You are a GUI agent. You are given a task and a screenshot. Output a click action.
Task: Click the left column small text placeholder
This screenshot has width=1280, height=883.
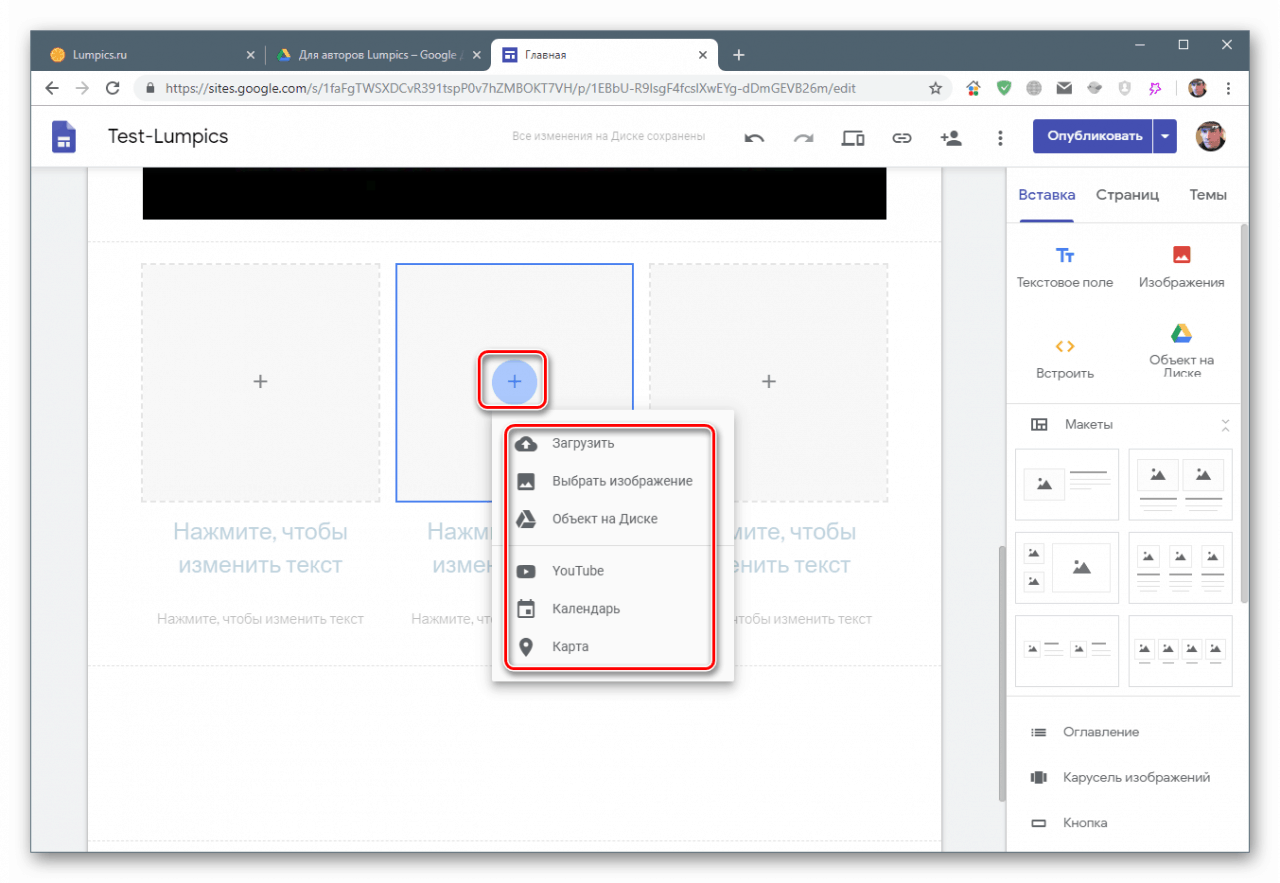pyautogui.click(x=260, y=619)
